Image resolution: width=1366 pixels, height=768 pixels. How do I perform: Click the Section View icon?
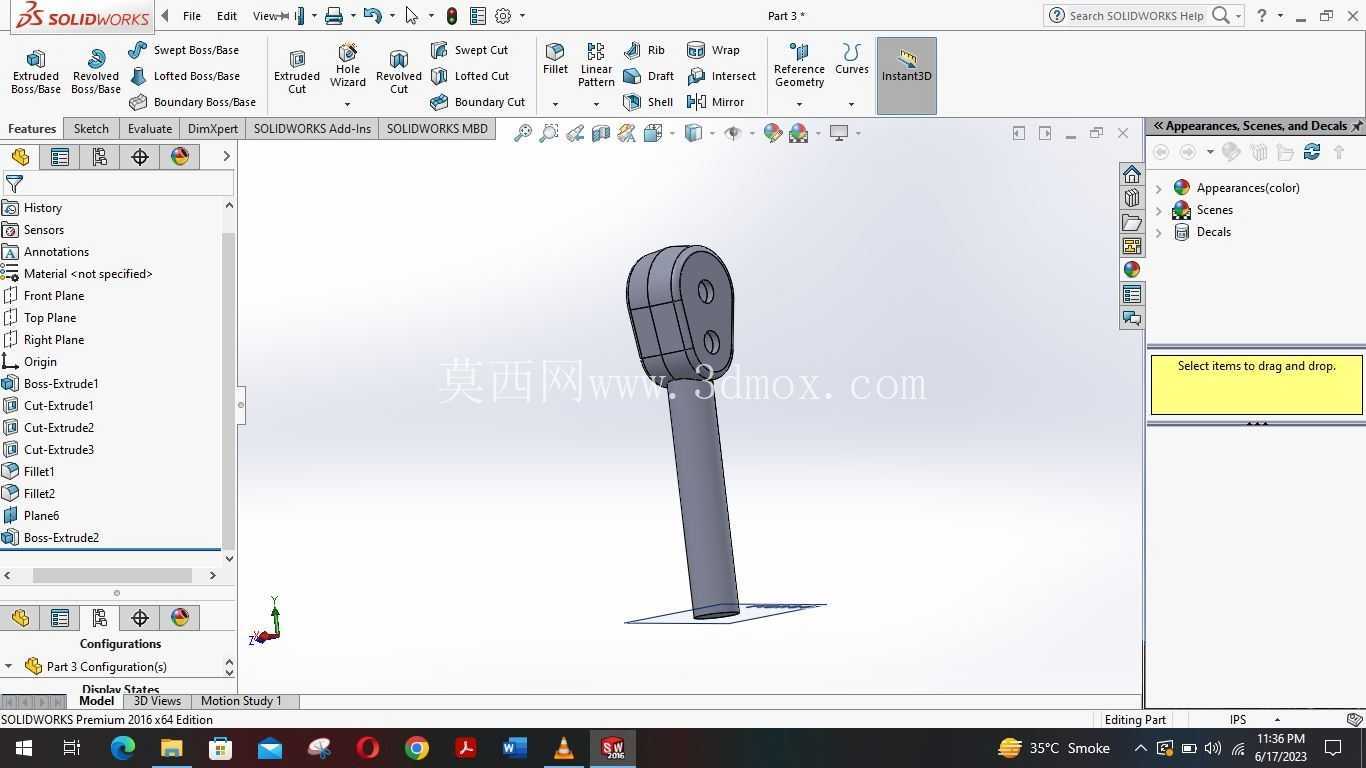pyautogui.click(x=601, y=133)
